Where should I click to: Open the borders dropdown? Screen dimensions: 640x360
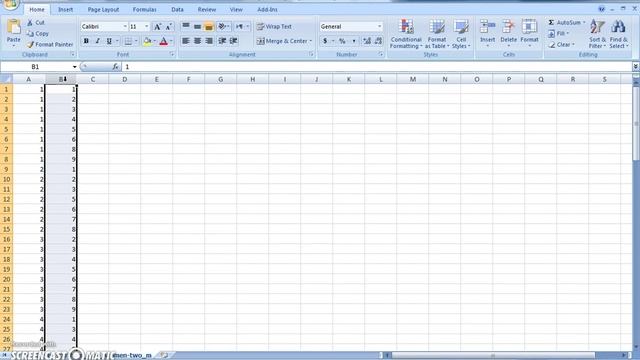(136, 41)
